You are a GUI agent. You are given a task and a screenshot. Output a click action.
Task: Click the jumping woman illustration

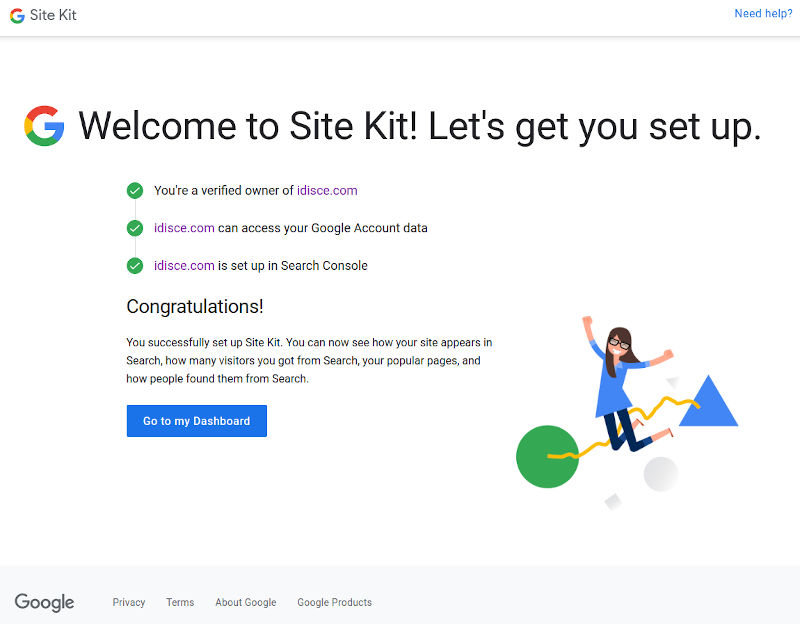coord(627,384)
